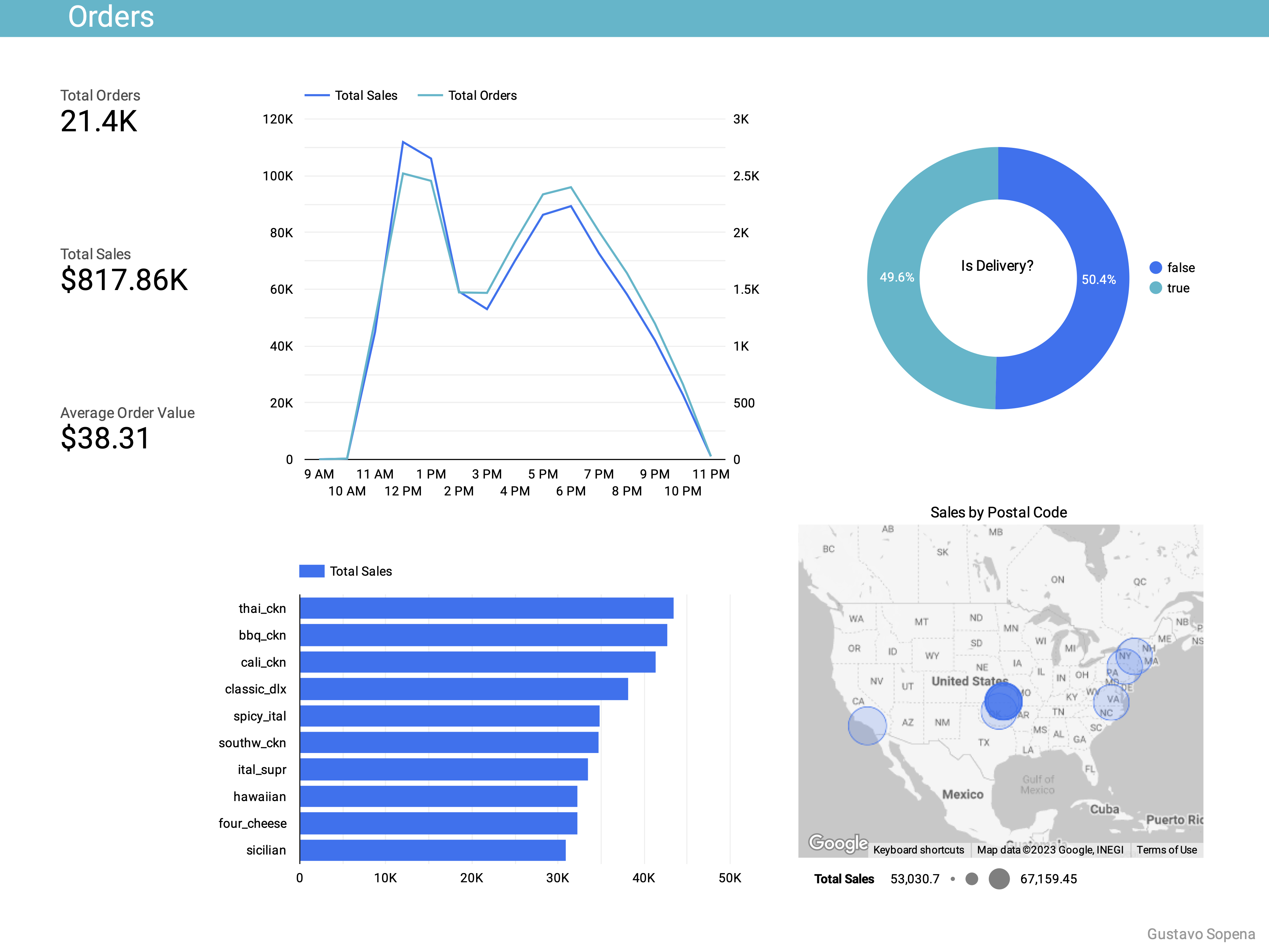Click the 50.4% donut segment label
Screen dimensions: 1269x952
(1098, 280)
